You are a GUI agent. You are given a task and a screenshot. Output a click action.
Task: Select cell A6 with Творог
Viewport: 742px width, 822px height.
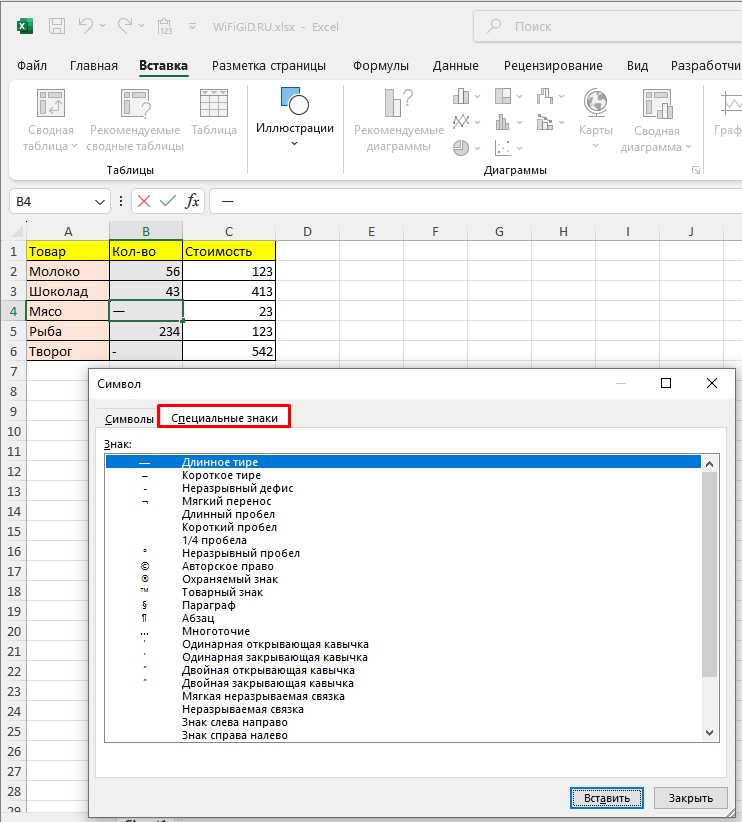[68, 351]
